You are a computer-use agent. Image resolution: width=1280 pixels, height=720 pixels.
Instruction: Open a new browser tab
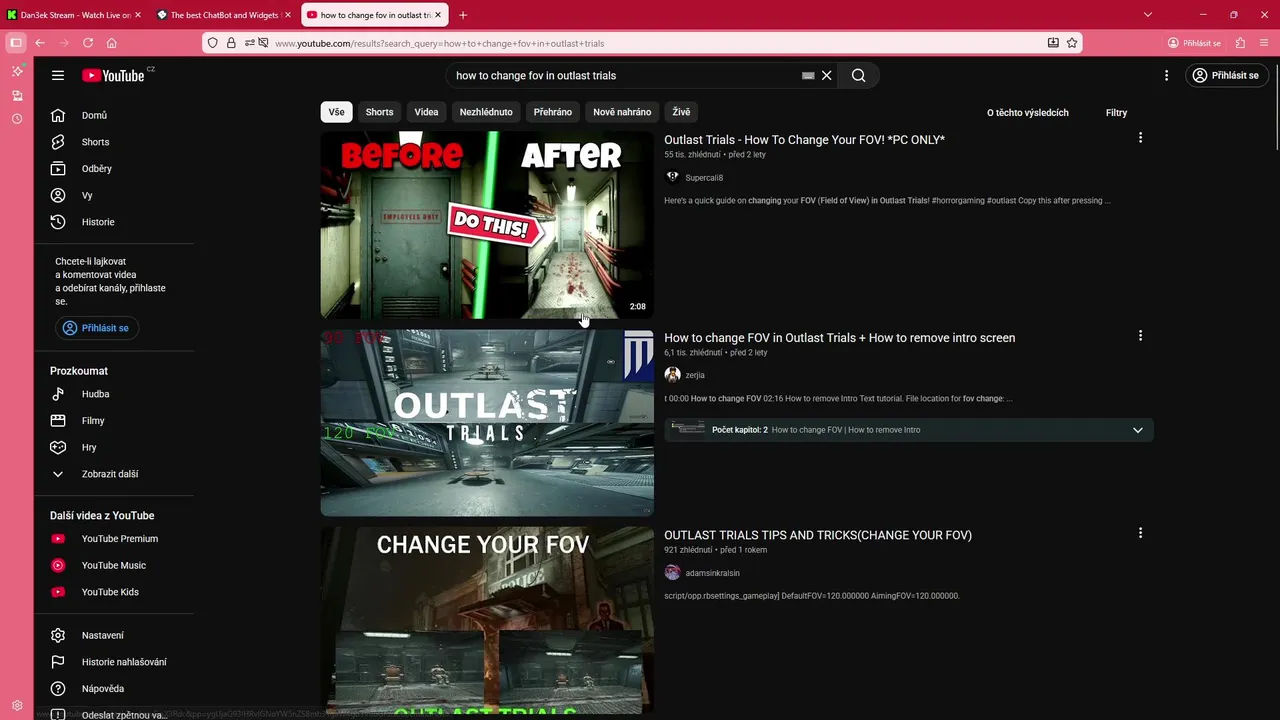[x=463, y=15]
